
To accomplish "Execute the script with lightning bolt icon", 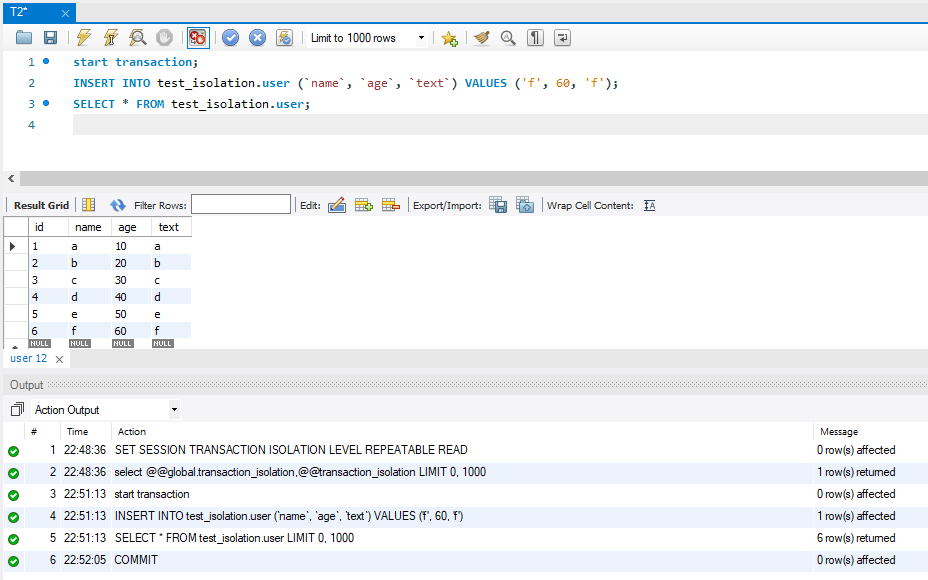I will click(83, 38).
